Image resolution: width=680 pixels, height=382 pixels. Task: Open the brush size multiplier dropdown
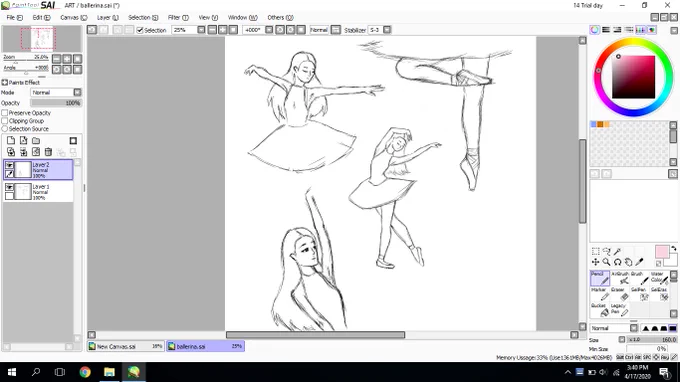click(622, 340)
